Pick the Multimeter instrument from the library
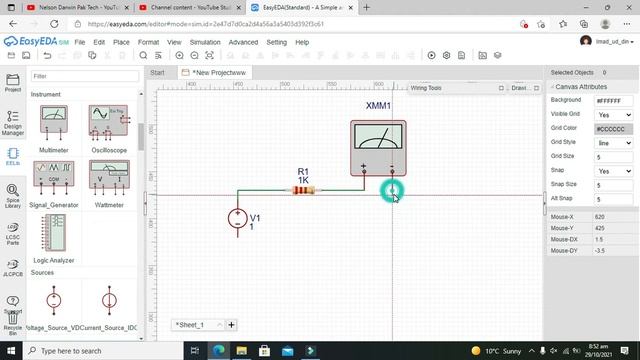The height and width of the screenshot is (360, 640). 53,129
